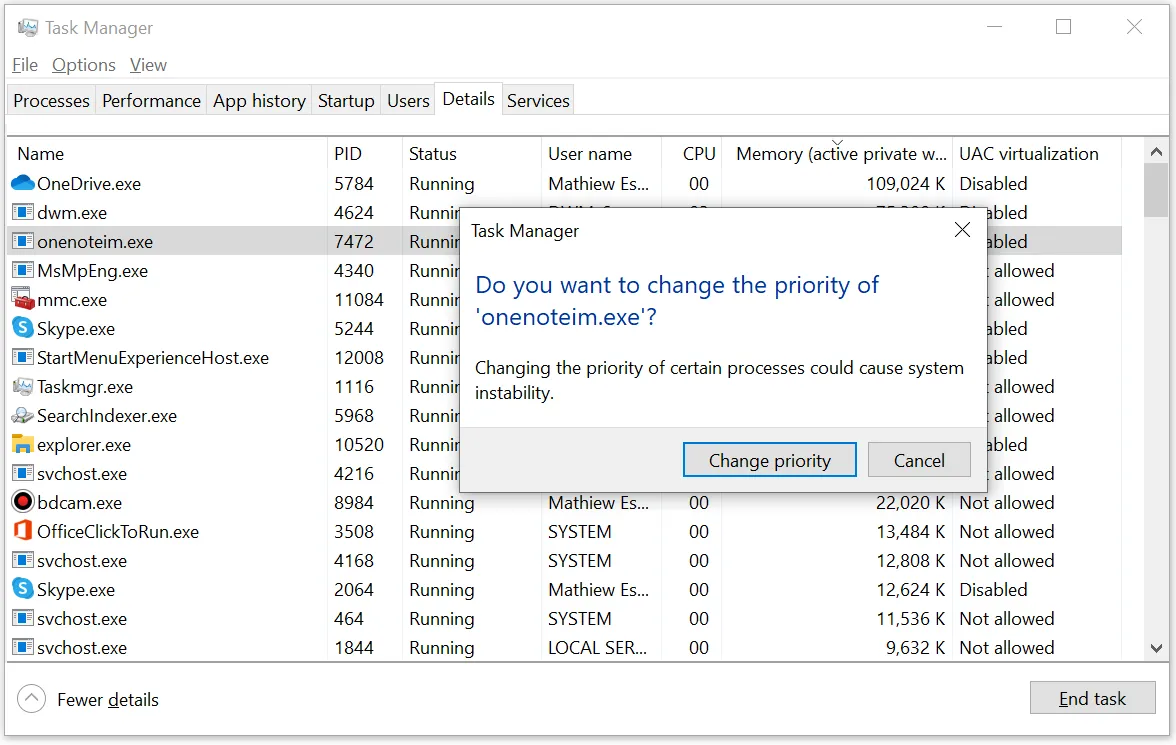The width and height of the screenshot is (1176, 745).
Task: Click the mmc.exe toolbox icon
Action: 23,299
